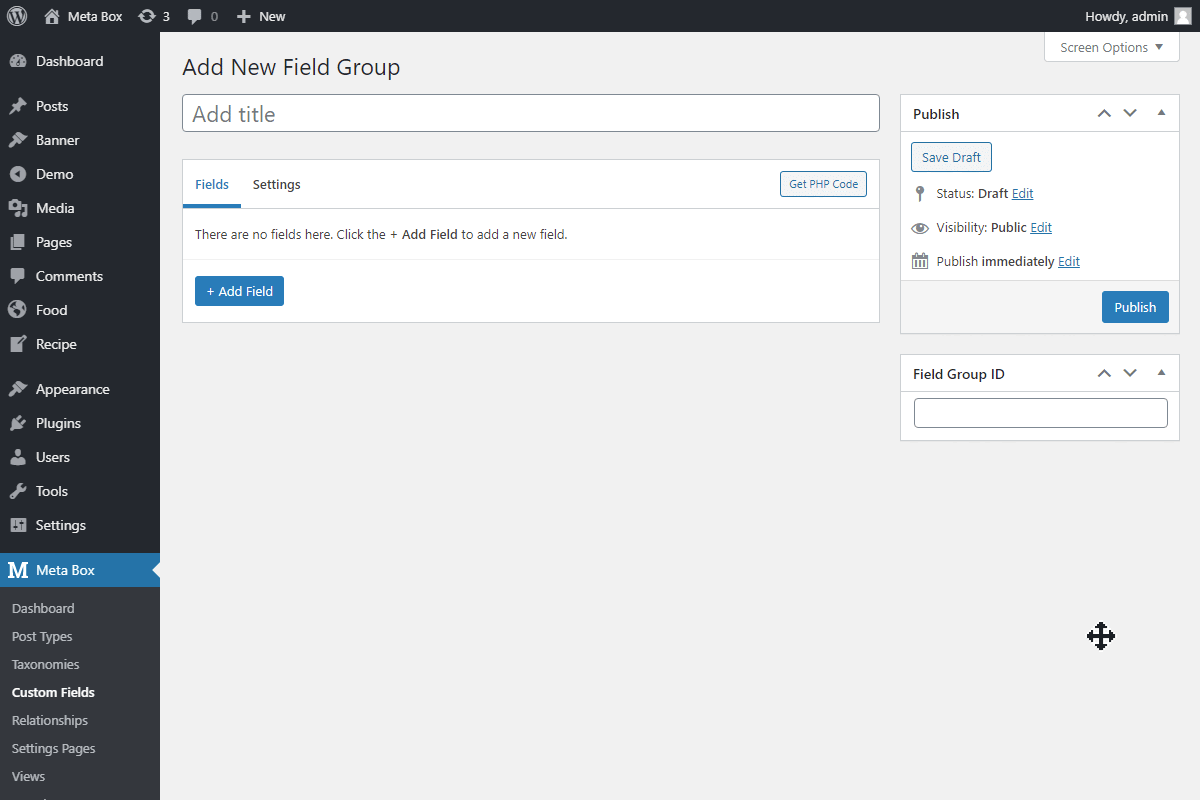The width and height of the screenshot is (1200, 800).
Task: Move the Publish panel up
Action: (1104, 113)
